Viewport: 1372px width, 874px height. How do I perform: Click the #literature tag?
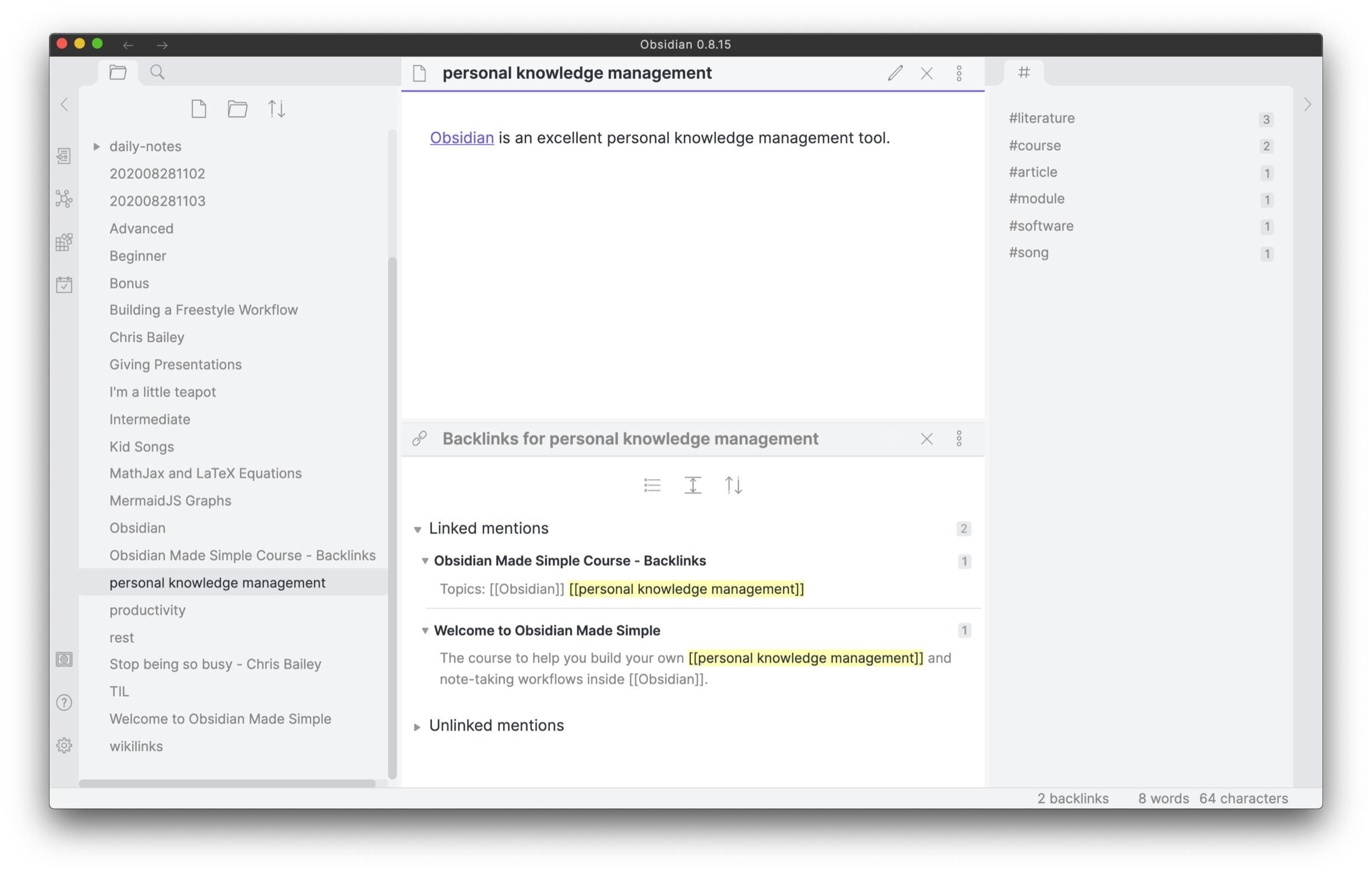[x=1042, y=118]
